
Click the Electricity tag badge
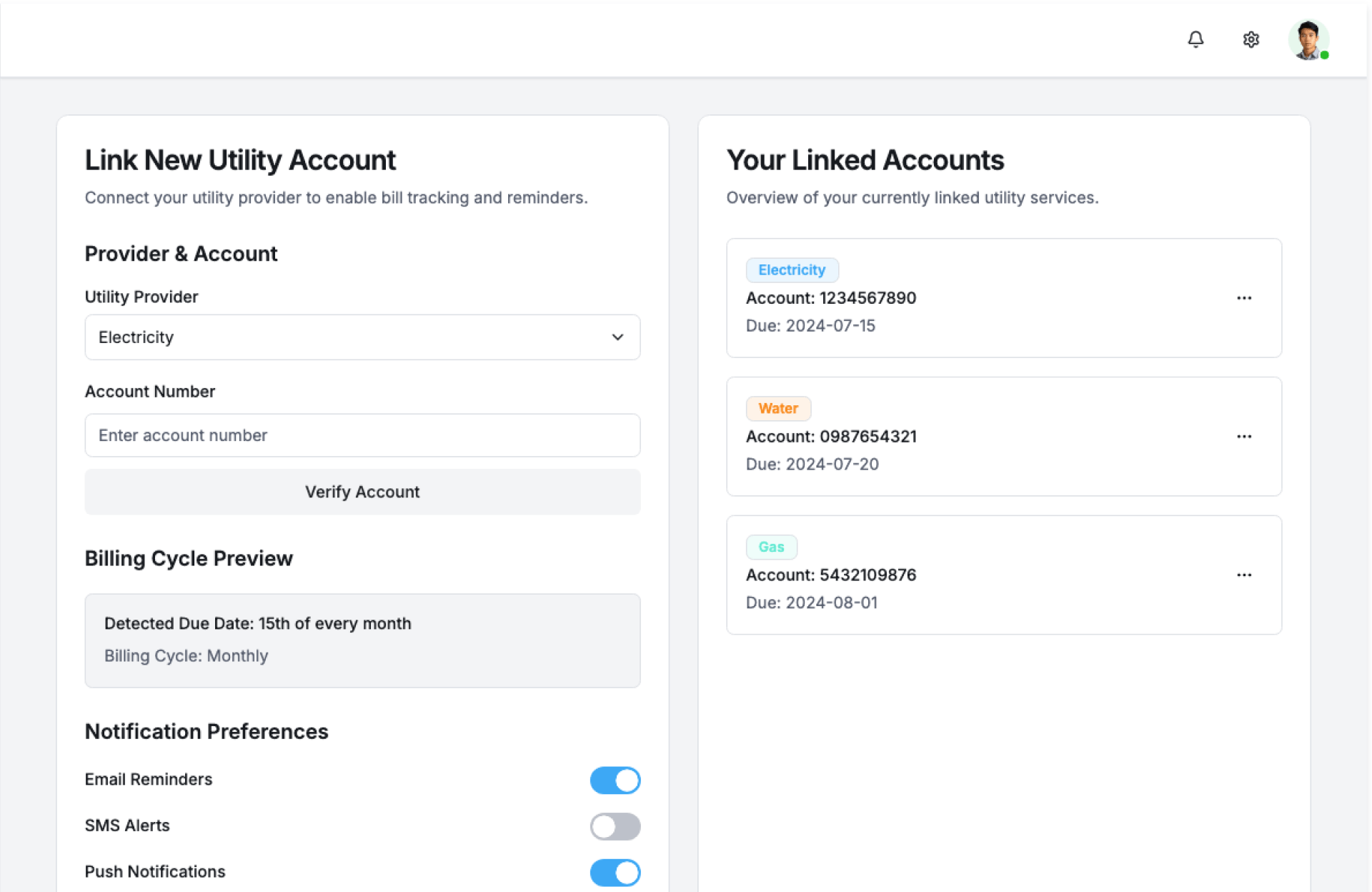[792, 270]
